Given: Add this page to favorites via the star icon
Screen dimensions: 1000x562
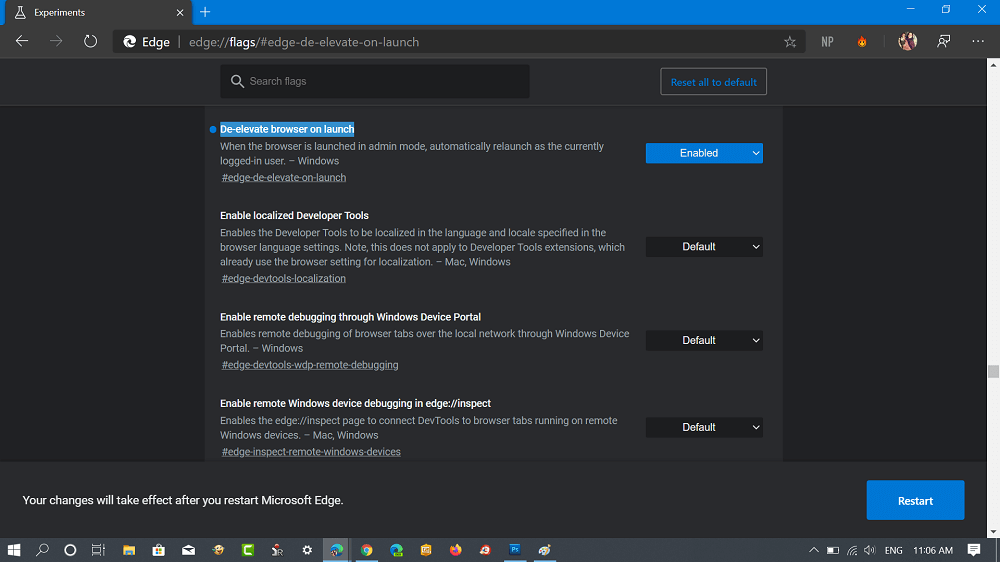Looking at the screenshot, I should tap(790, 42).
